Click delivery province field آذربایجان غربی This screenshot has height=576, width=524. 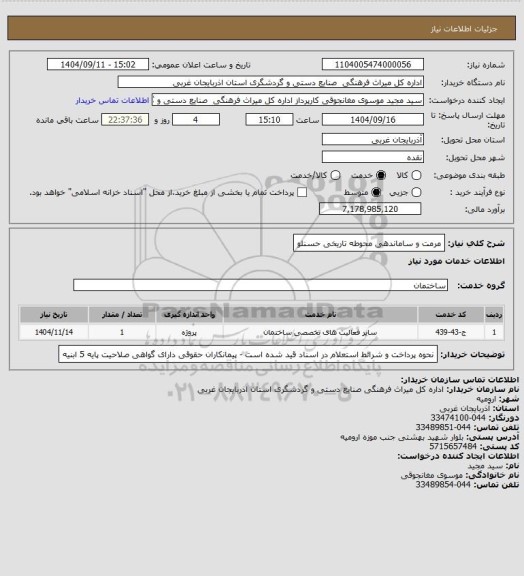point(373,140)
